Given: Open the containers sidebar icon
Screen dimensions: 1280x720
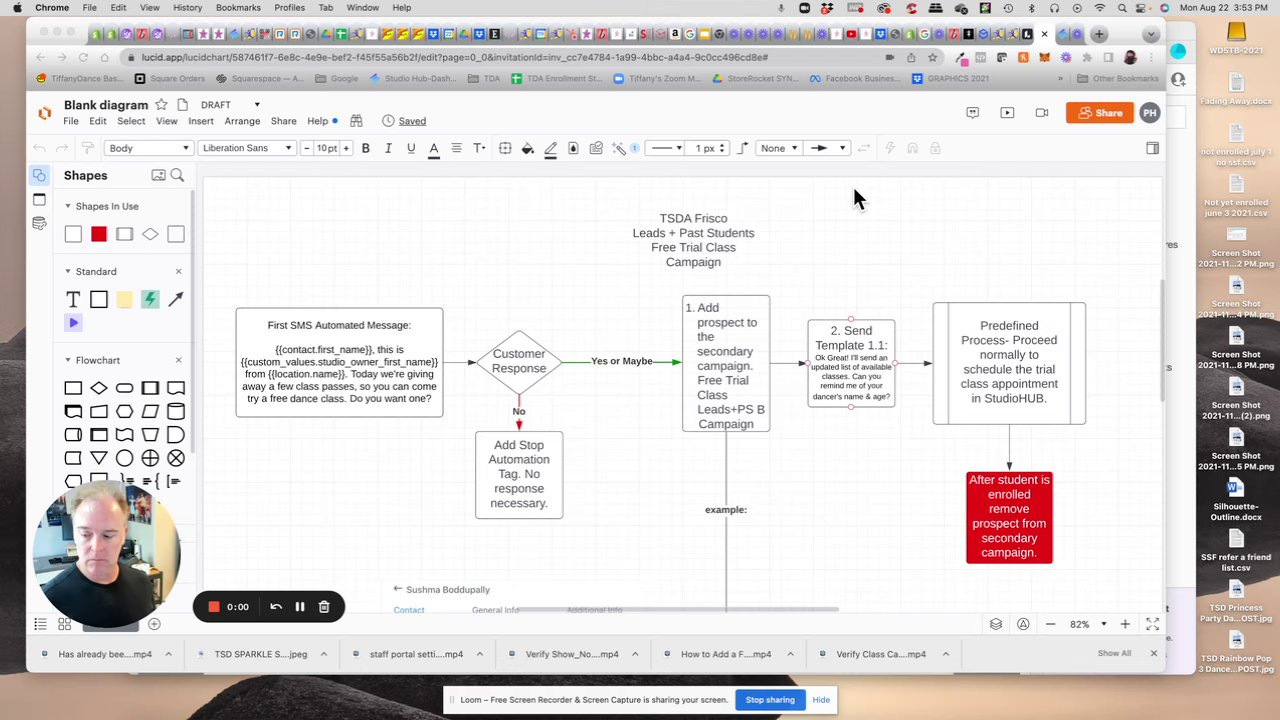Looking at the screenshot, I should [39, 199].
